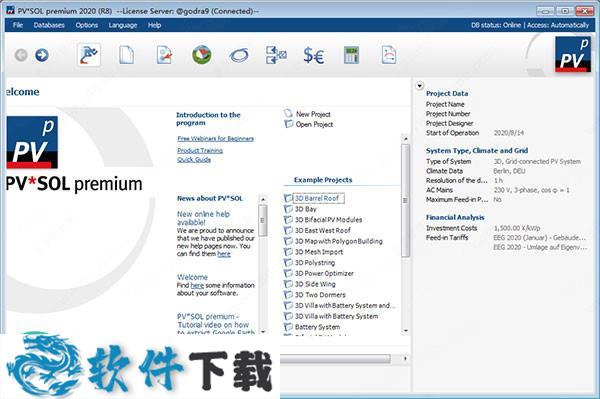Click the icon beside 3D Two Dormers
Viewport: 600px width, 399px height.
[x=288, y=295]
